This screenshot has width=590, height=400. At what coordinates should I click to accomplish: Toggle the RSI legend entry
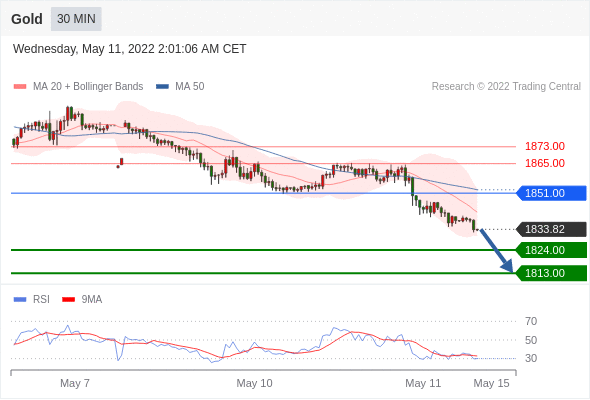point(32,300)
